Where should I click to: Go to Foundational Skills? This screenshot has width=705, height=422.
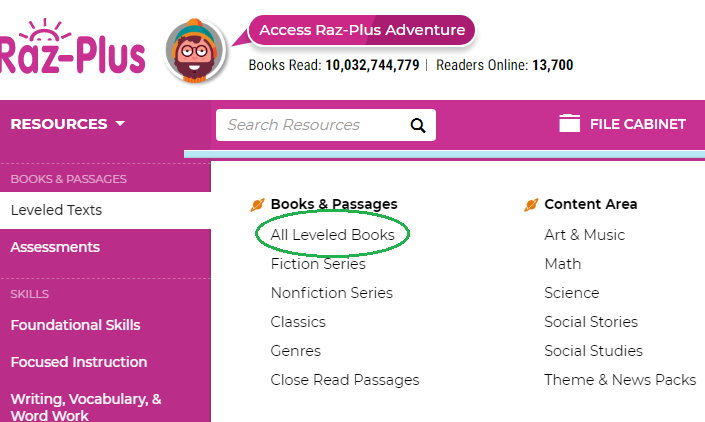75,325
